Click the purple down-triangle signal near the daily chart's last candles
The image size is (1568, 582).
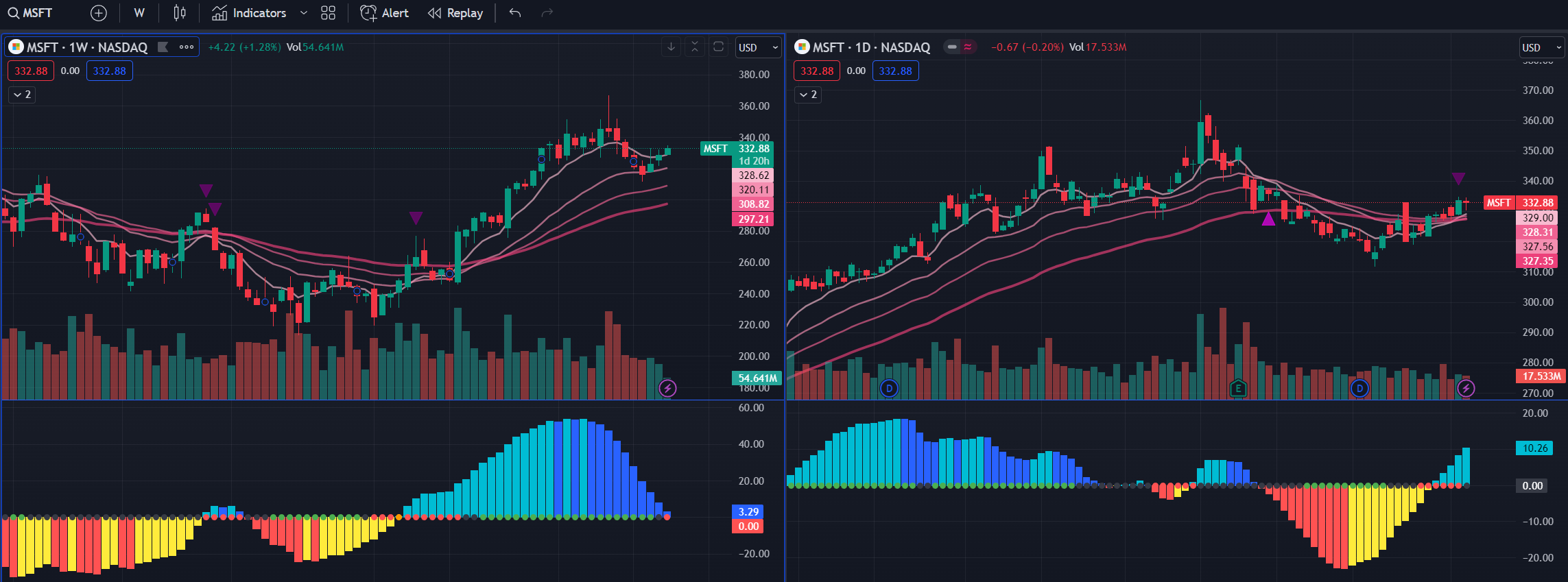point(1458,179)
